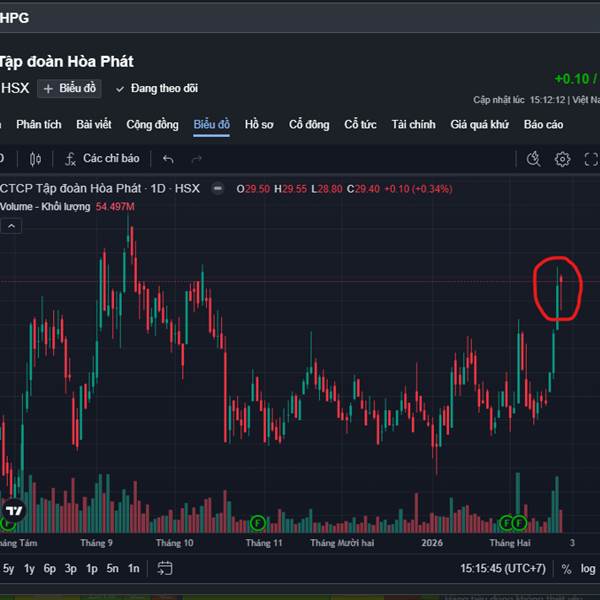Image resolution: width=600 pixels, height=600 pixels.
Task: Click the F marker near Tháng 11
Action: (258, 523)
